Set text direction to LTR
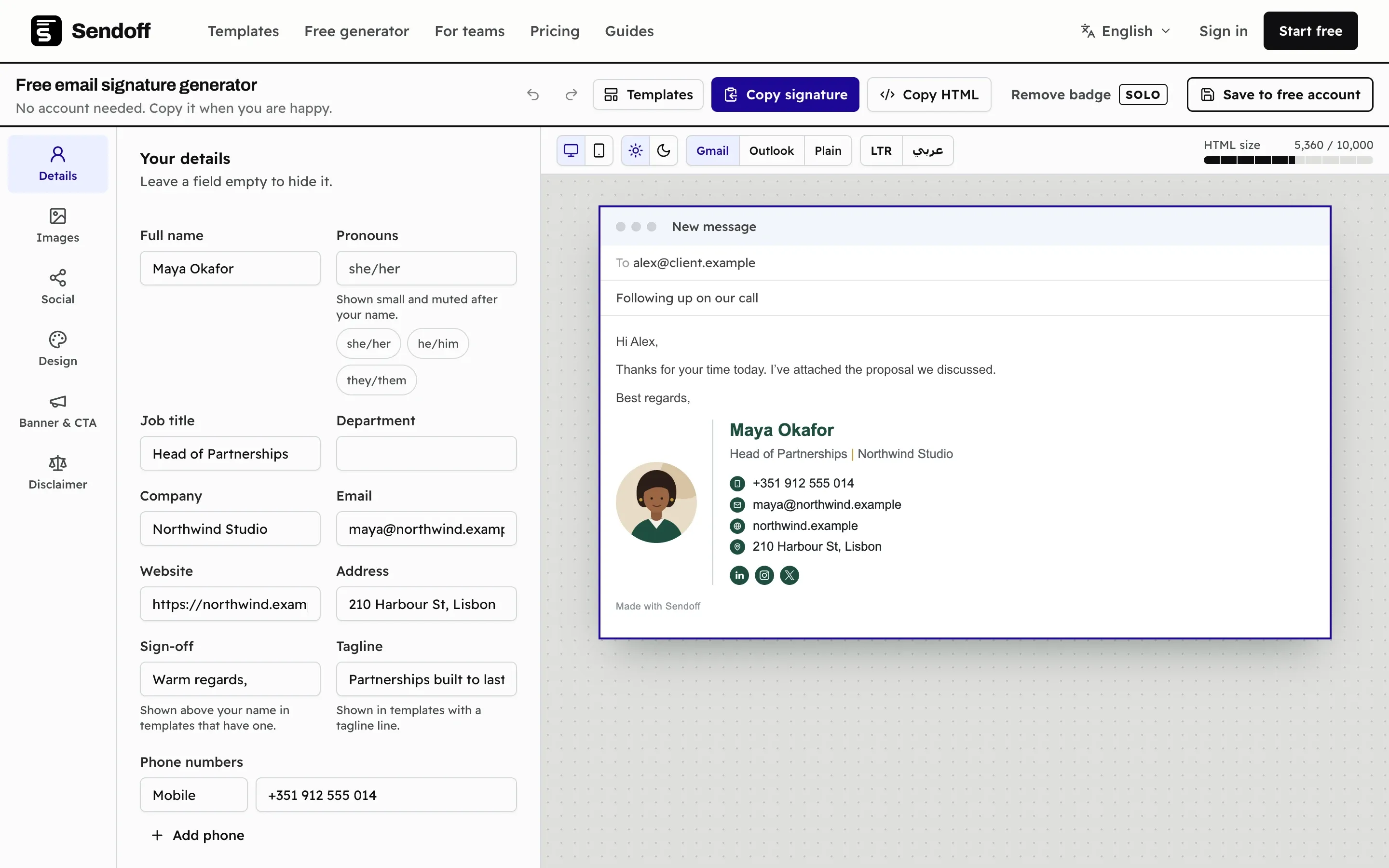The height and width of the screenshot is (868, 1389). point(881,150)
